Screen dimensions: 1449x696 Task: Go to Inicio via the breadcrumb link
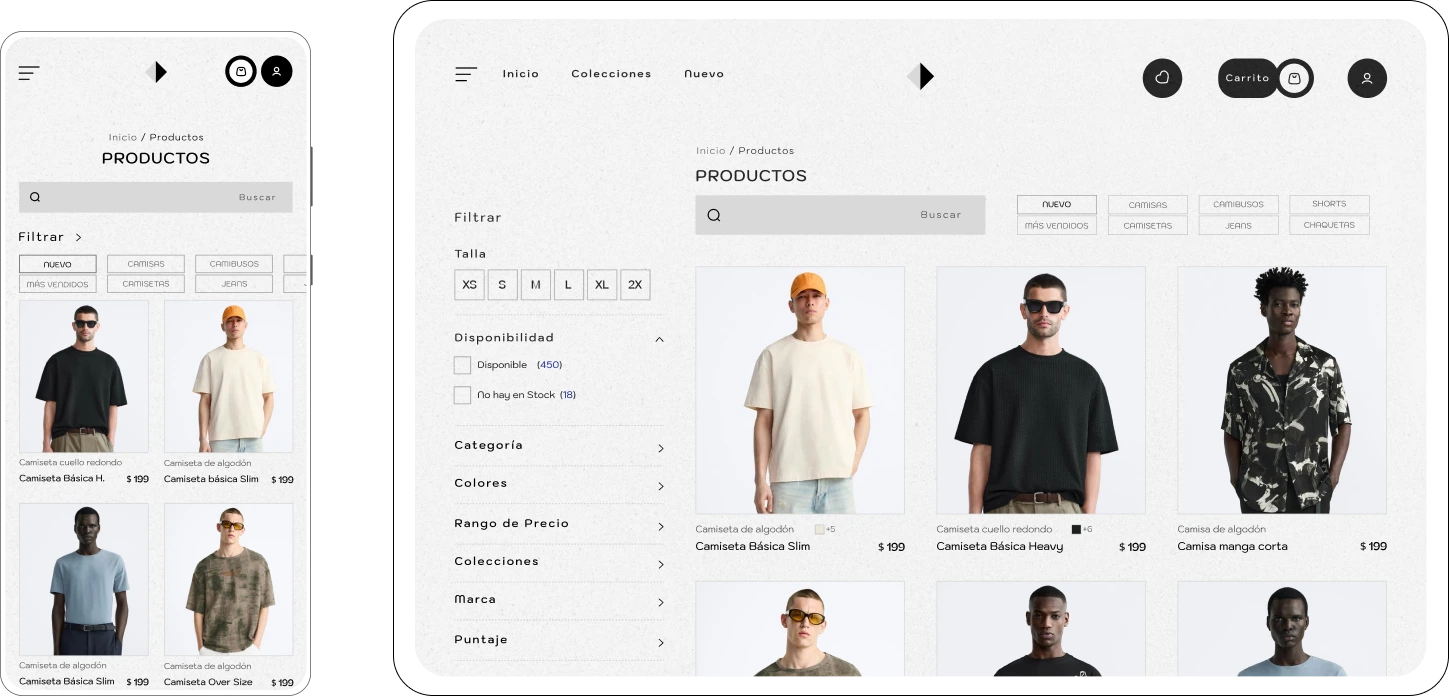[x=711, y=150]
